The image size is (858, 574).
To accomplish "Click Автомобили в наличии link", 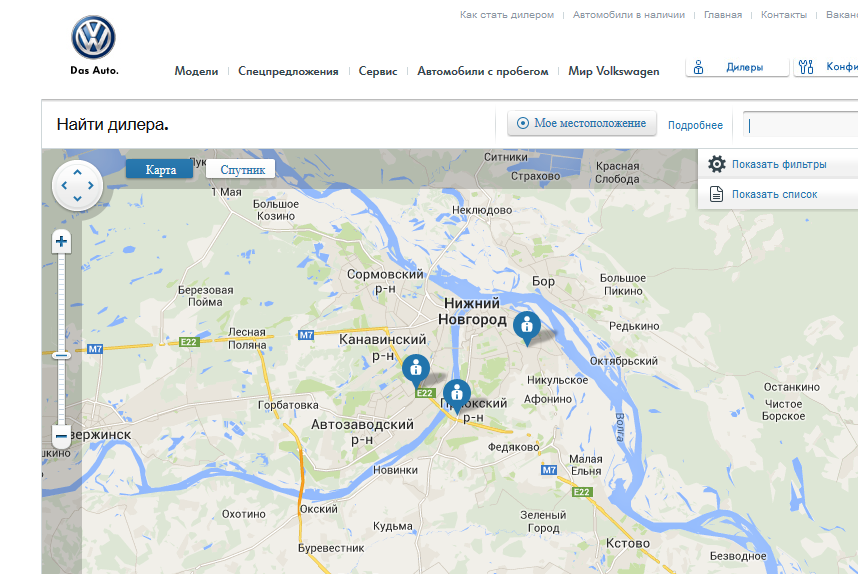I will [x=629, y=15].
